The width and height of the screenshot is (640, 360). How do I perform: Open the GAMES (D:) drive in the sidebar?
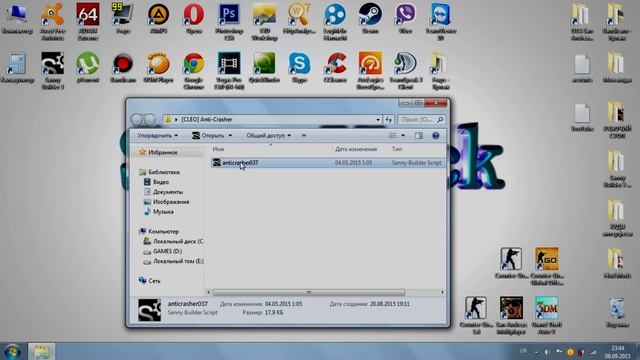167,251
